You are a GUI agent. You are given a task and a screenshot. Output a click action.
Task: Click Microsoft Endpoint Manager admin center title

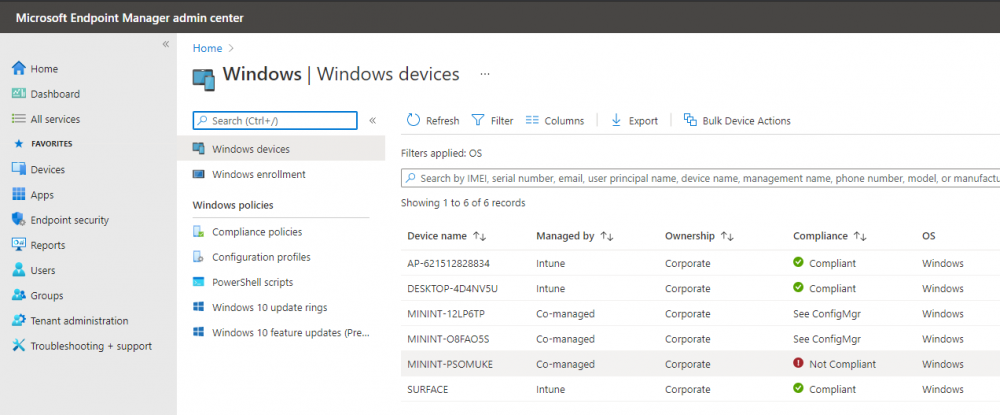(129, 18)
